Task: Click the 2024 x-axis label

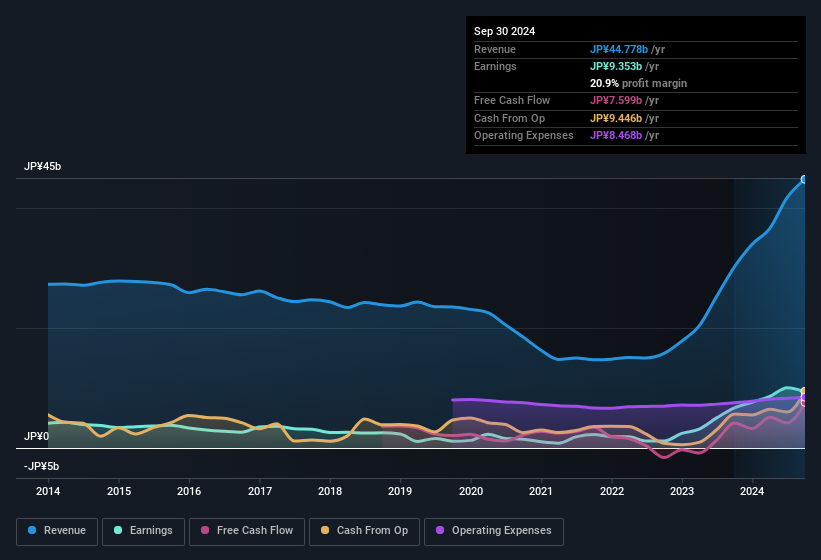Action: (752, 491)
